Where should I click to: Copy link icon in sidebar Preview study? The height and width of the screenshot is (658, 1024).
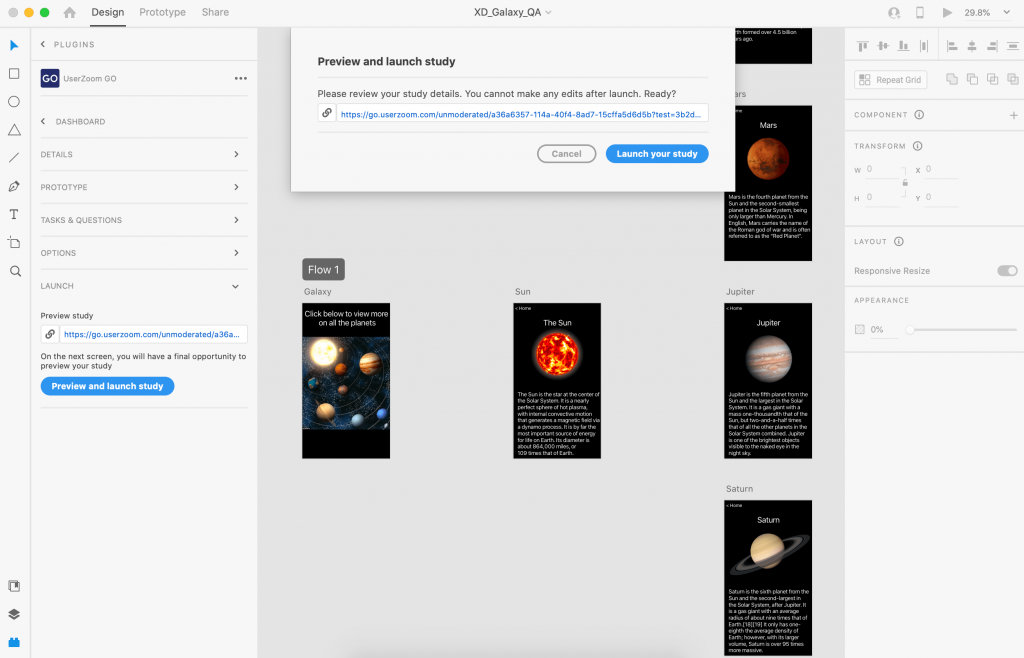[50, 334]
